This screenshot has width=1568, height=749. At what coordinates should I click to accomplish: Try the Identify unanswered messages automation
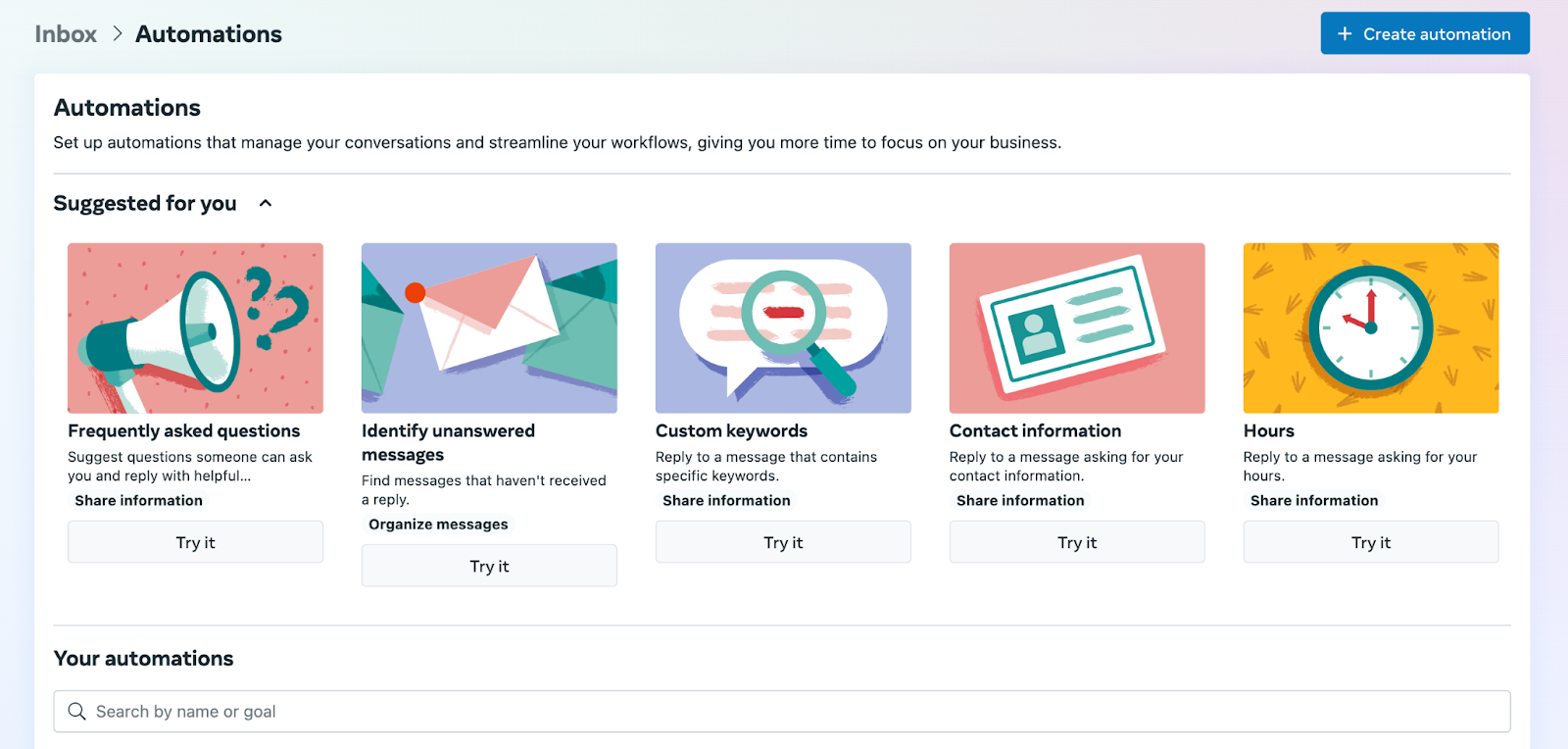(x=489, y=566)
